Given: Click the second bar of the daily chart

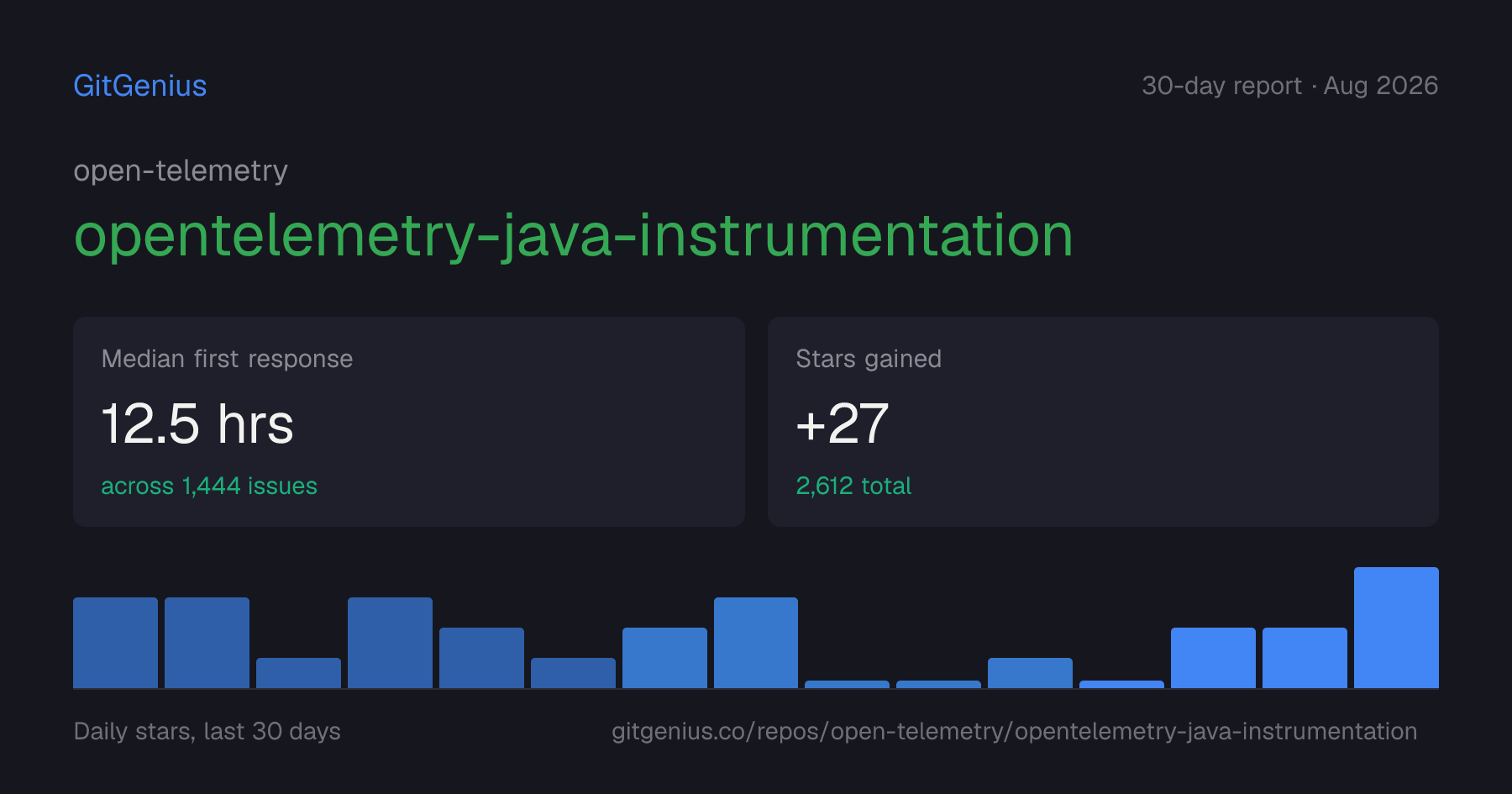Looking at the screenshot, I should 207,643.
